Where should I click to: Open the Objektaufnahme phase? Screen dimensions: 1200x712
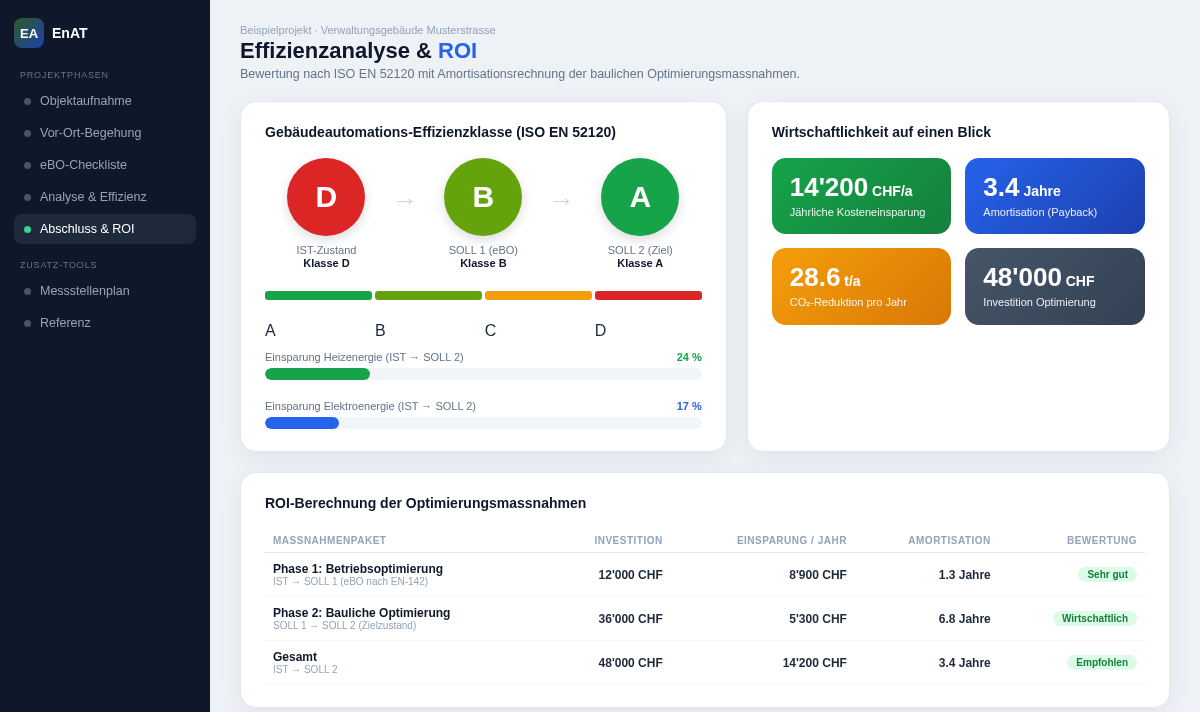pos(105,101)
